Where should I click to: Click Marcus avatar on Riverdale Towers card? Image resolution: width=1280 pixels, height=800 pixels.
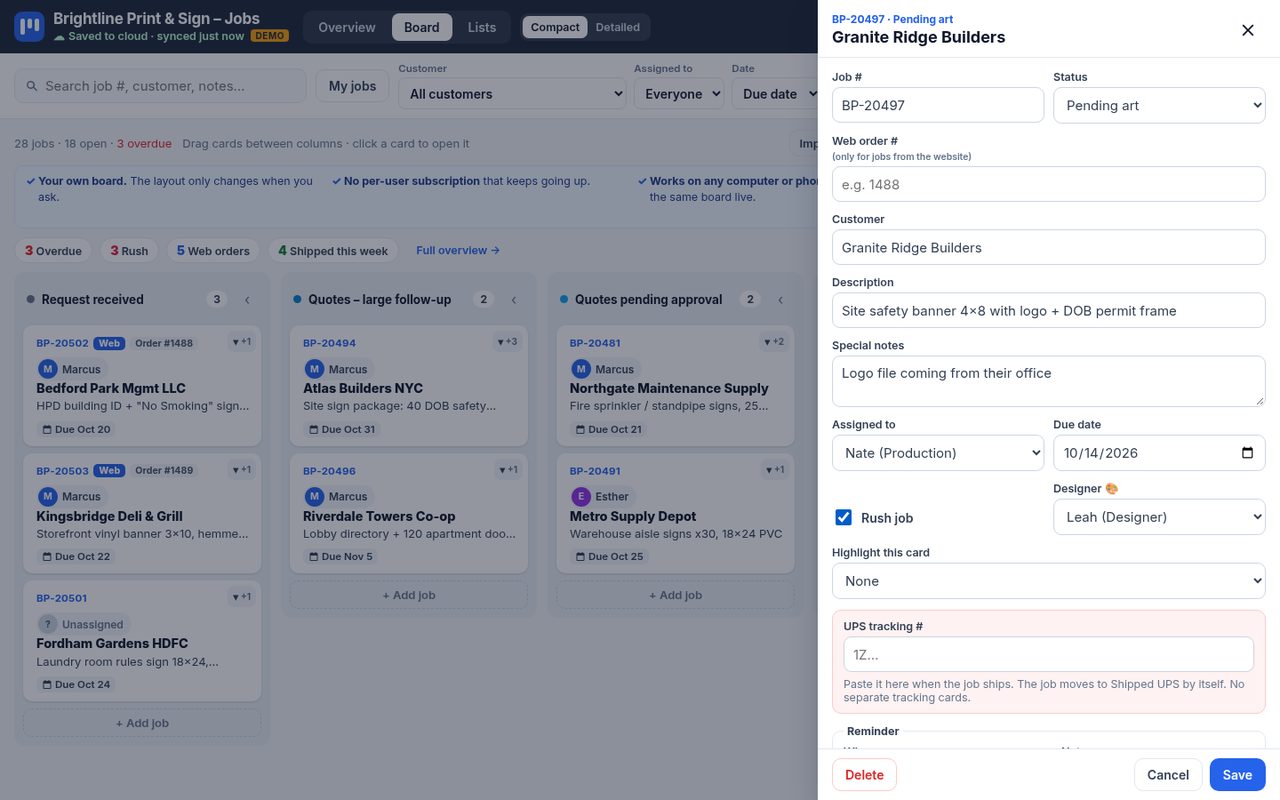coord(315,496)
